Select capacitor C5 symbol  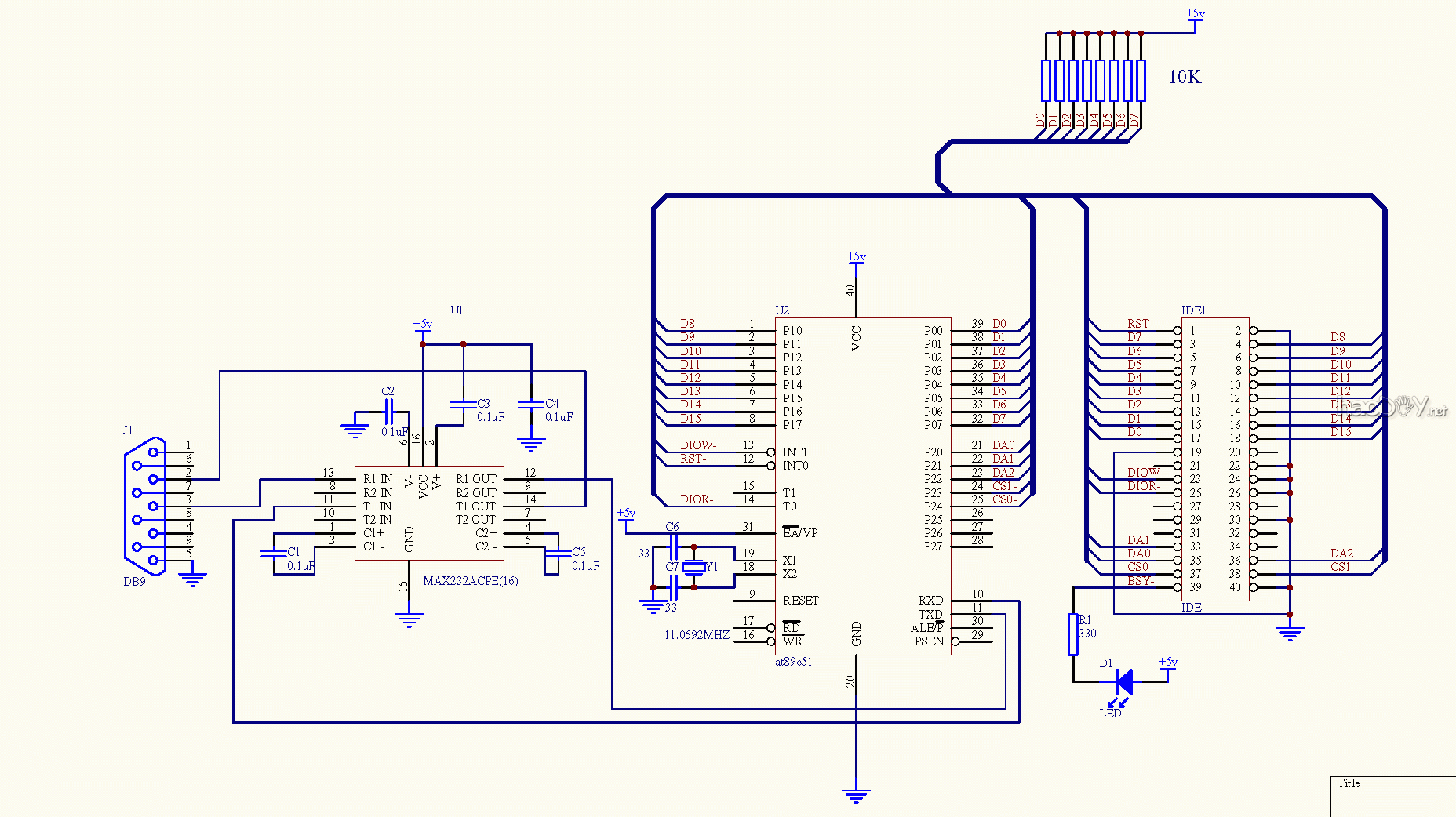tap(558, 554)
